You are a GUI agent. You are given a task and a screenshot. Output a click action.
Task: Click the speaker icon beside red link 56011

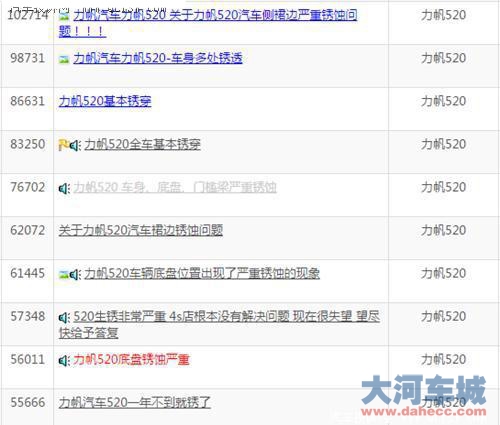click(64, 360)
